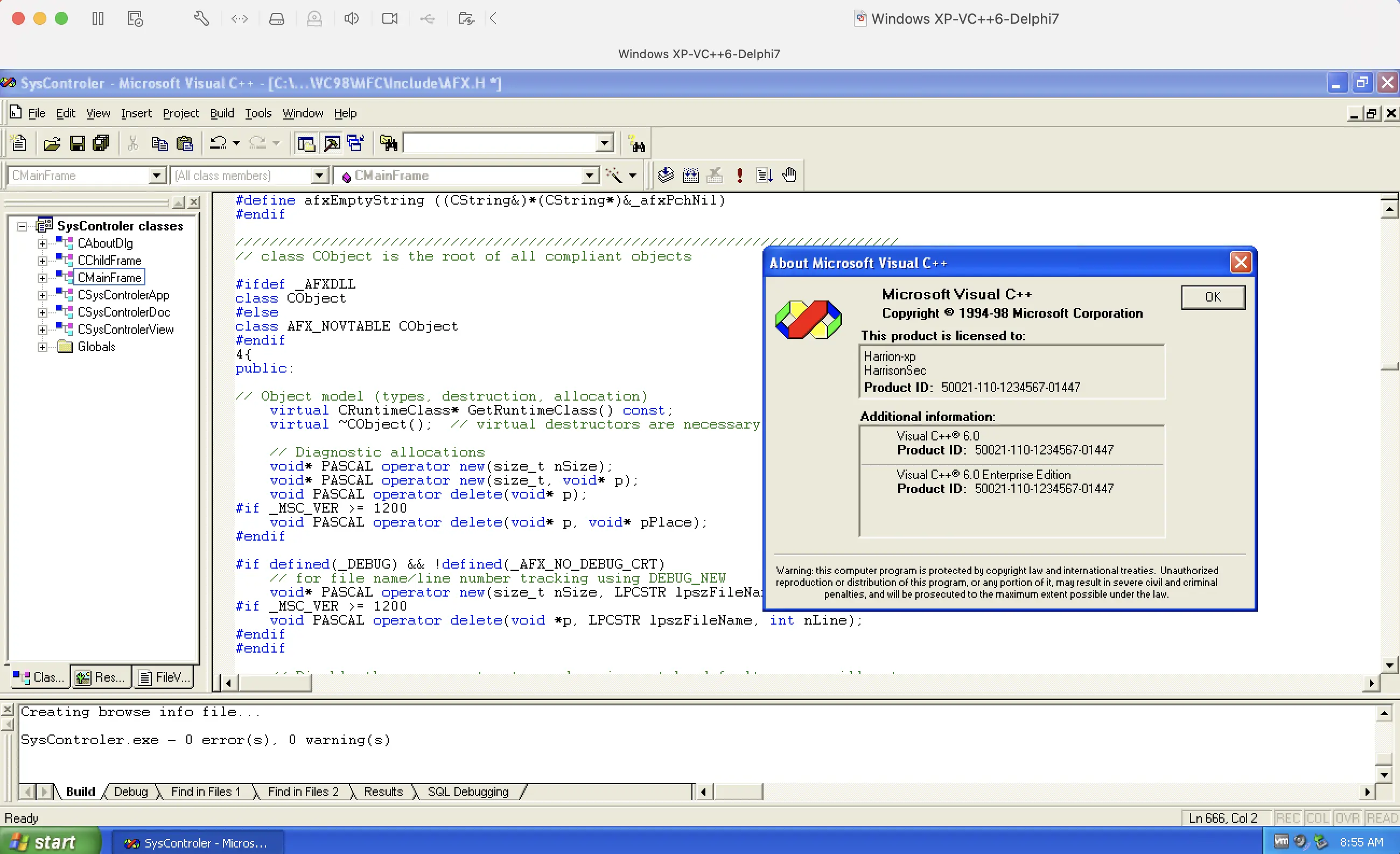Open VM snapshot manager icon
The width and height of the screenshot is (1400, 854).
[x=135, y=19]
